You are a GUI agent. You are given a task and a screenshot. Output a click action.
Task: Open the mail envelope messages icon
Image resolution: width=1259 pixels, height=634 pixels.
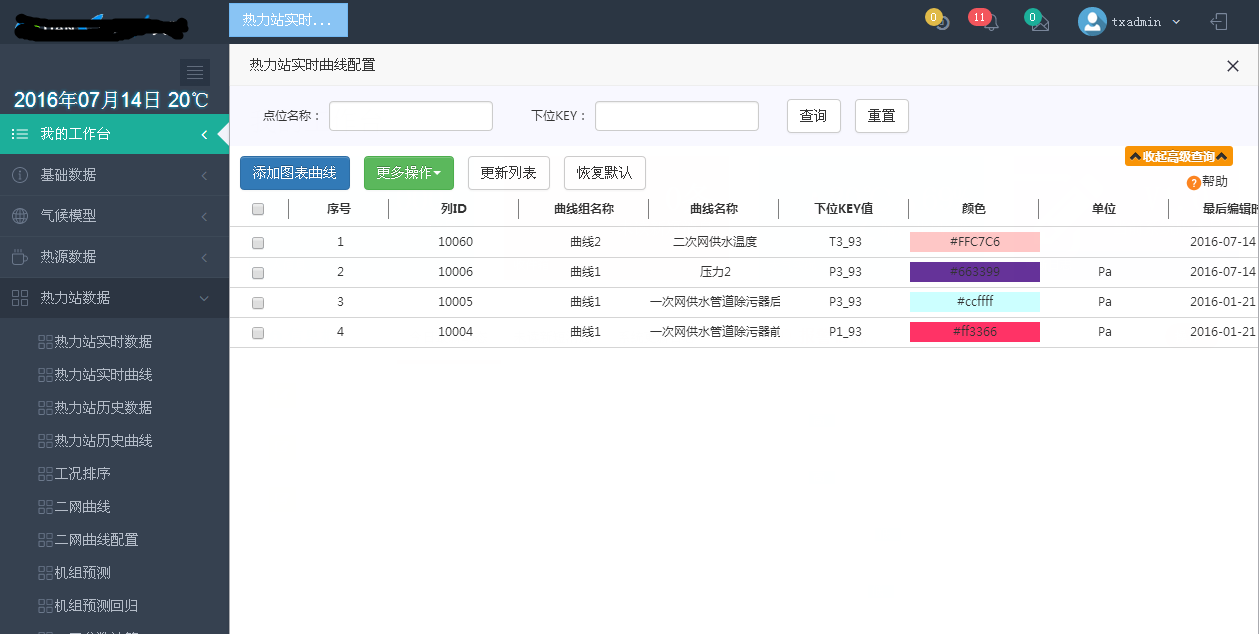point(1040,23)
